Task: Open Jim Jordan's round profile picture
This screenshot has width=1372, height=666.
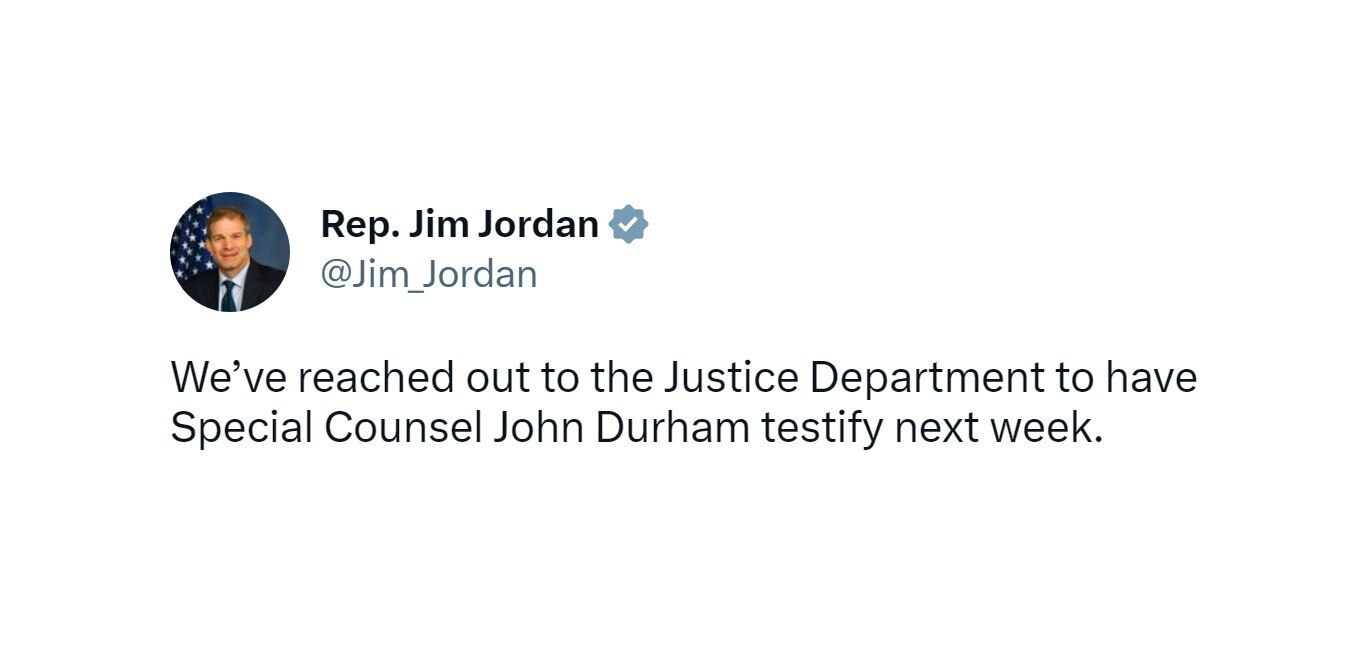Action: click(x=230, y=252)
